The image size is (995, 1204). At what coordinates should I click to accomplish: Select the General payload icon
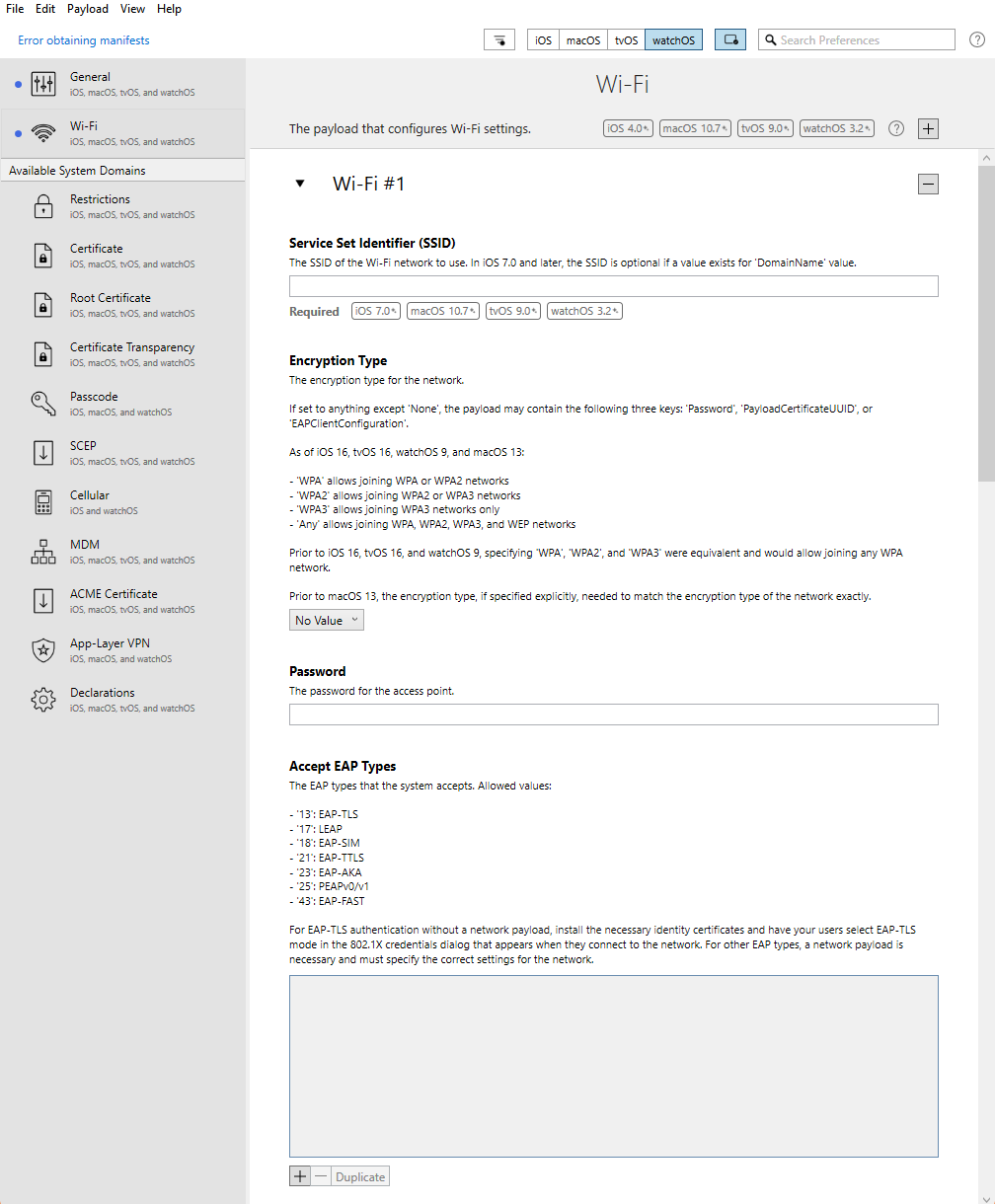(x=43, y=84)
